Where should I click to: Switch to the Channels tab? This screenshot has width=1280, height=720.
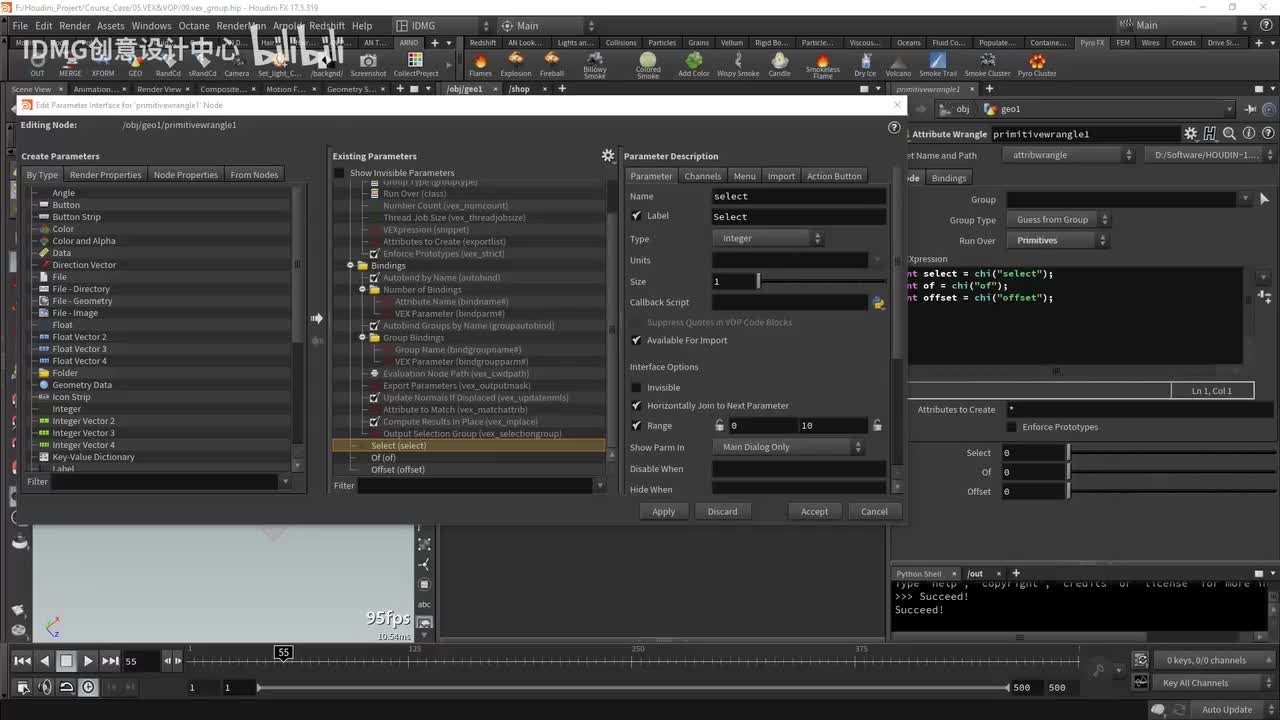pos(702,176)
